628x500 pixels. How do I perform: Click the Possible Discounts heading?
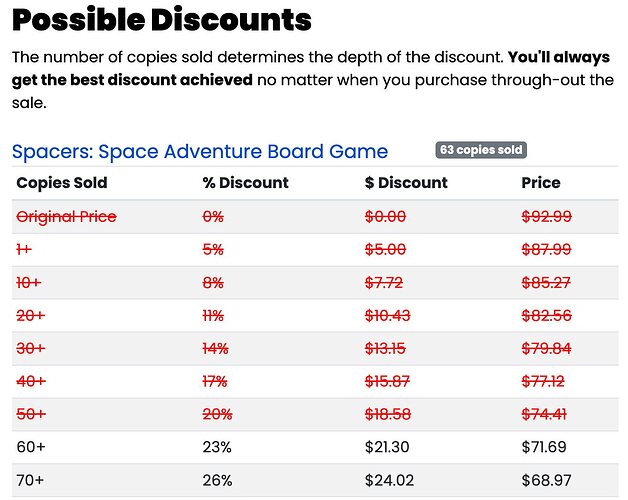click(x=162, y=20)
